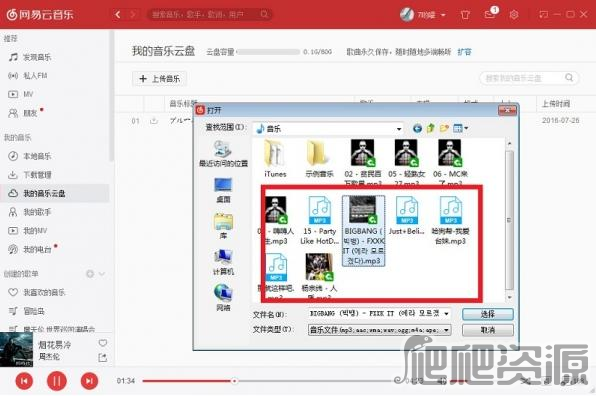Switch to mini mode icon
This screenshot has width=596, height=396.
[x=544, y=15]
